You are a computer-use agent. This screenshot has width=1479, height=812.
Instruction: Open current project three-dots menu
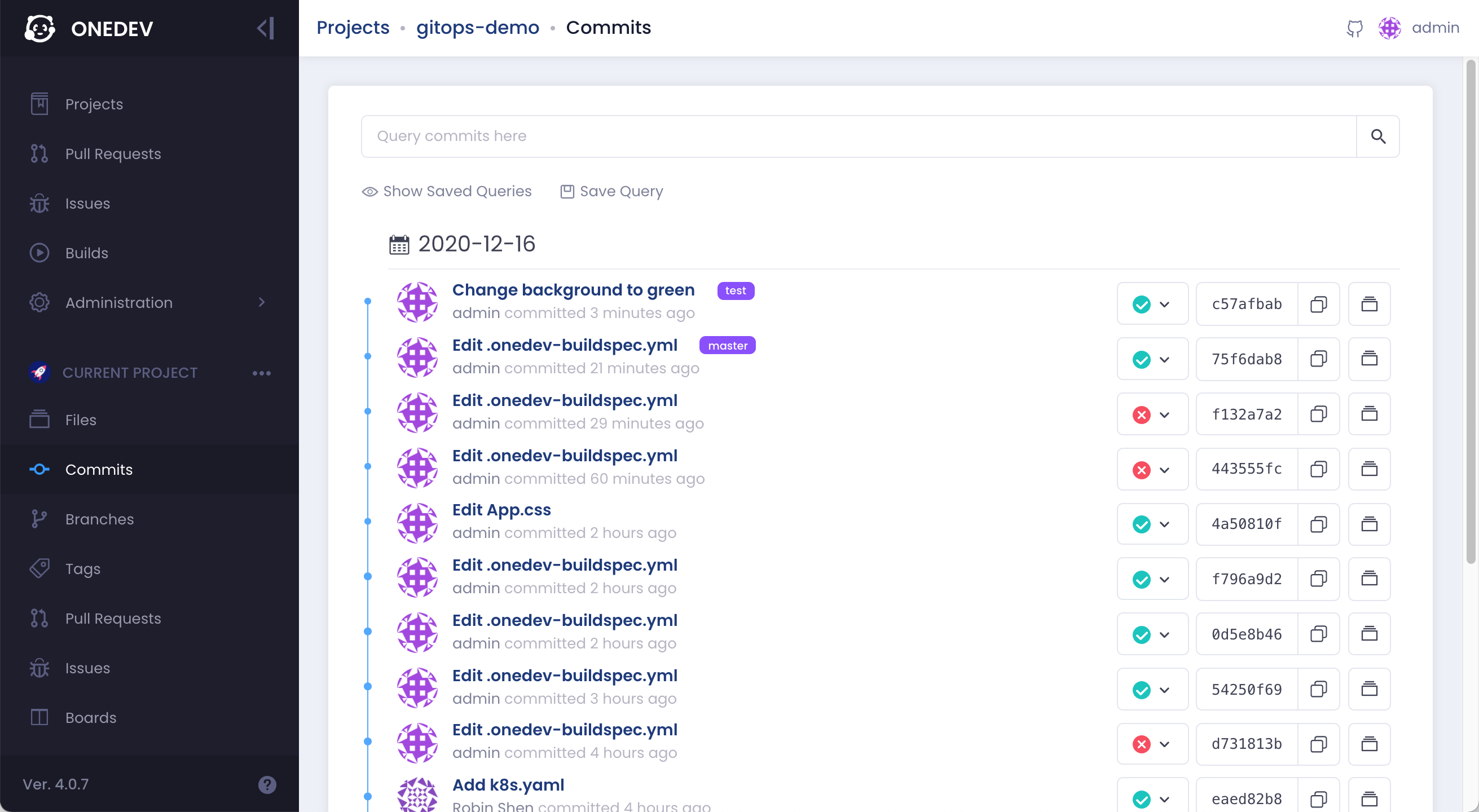point(261,373)
